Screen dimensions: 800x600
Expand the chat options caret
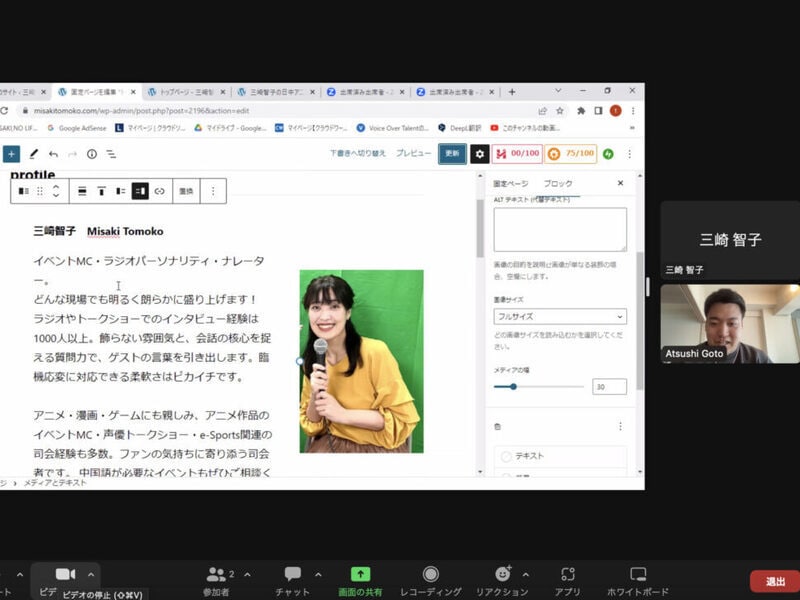[x=318, y=574]
